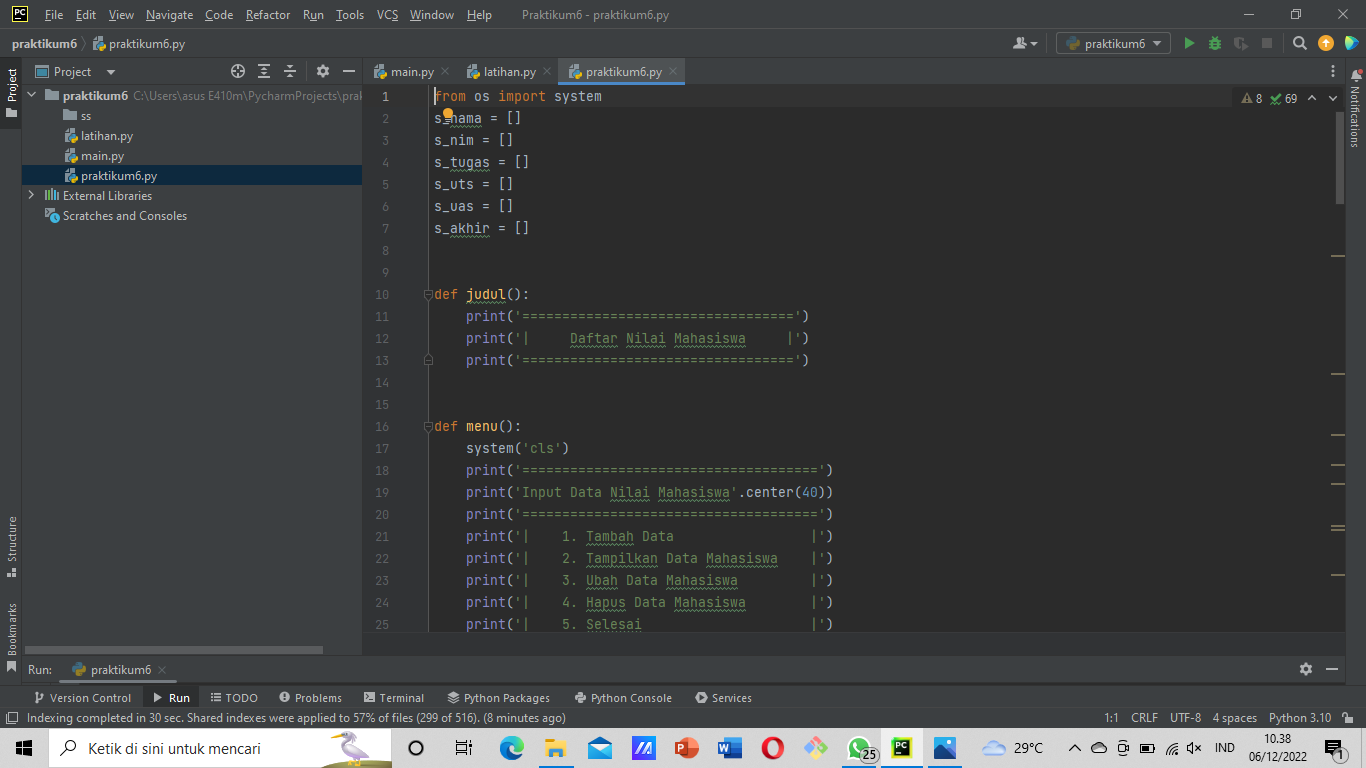The width and height of the screenshot is (1366, 768).
Task: Collapse praktikum6 project root folder
Action: [31, 96]
